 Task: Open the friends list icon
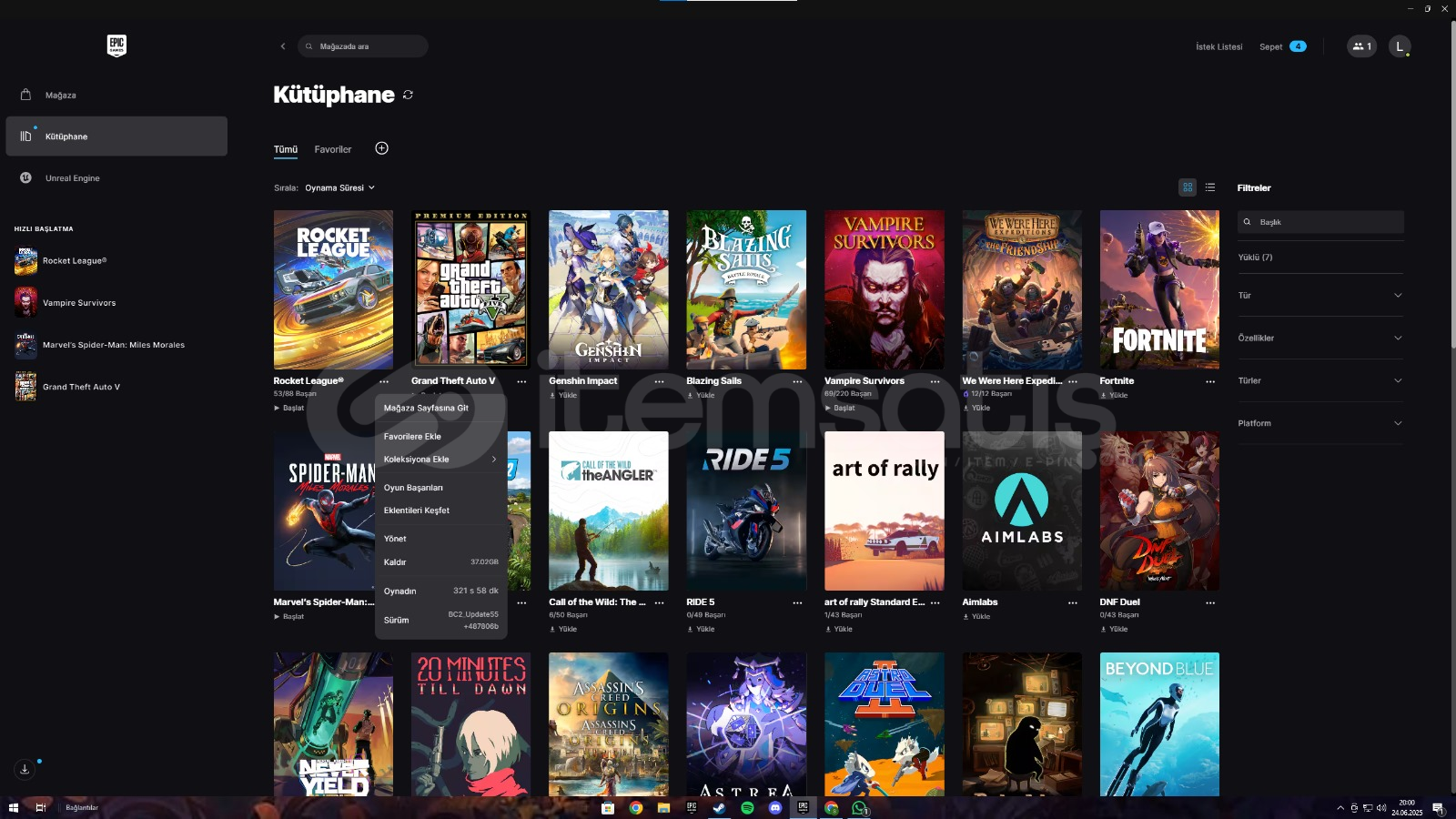tap(1361, 46)
